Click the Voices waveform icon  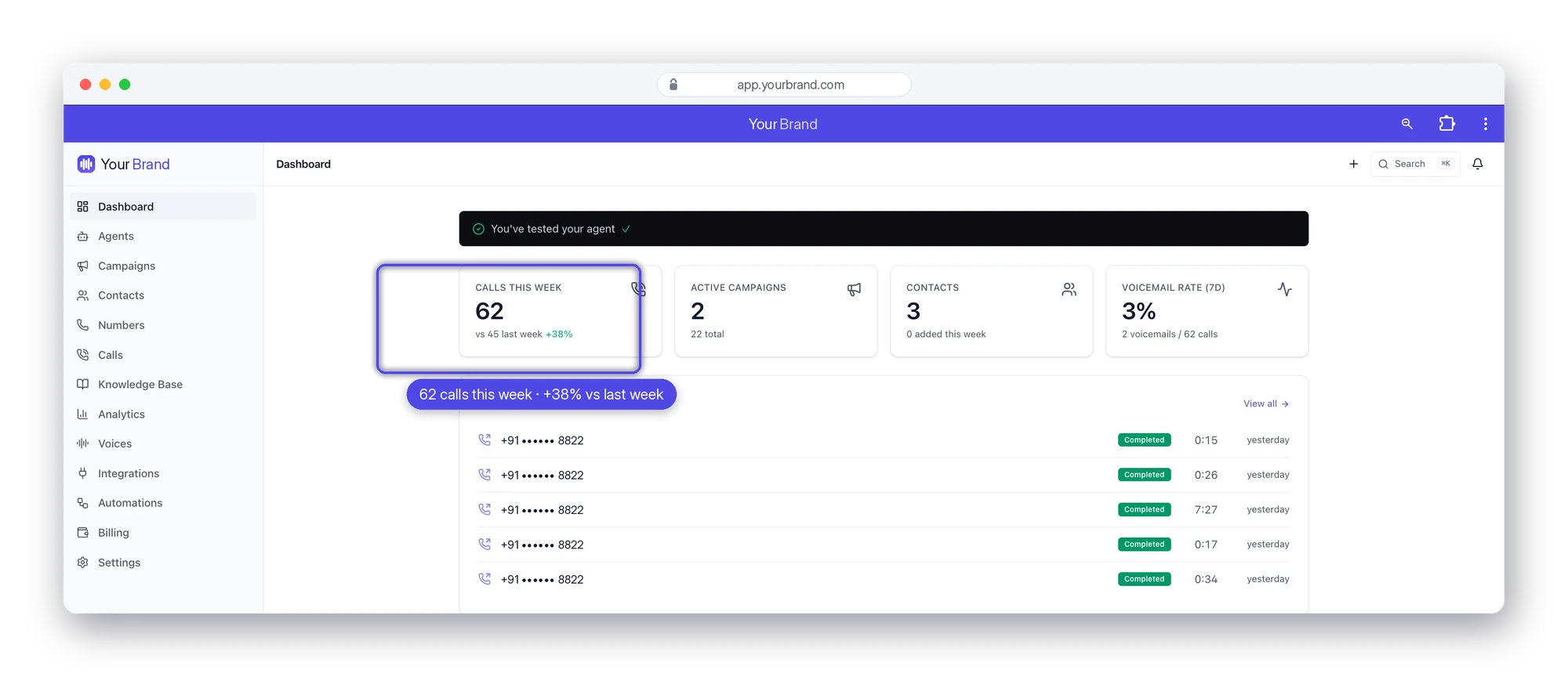(82, 443)
